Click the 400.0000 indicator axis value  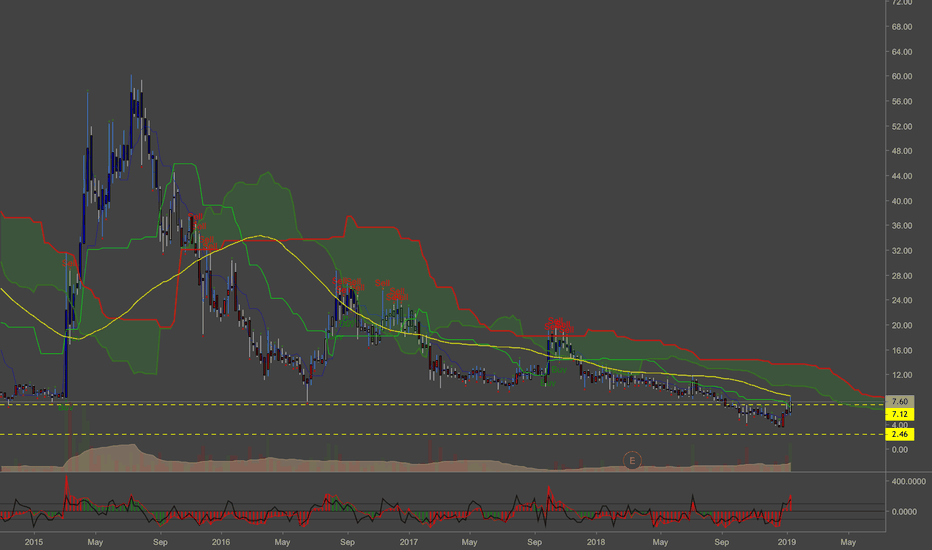908,481
